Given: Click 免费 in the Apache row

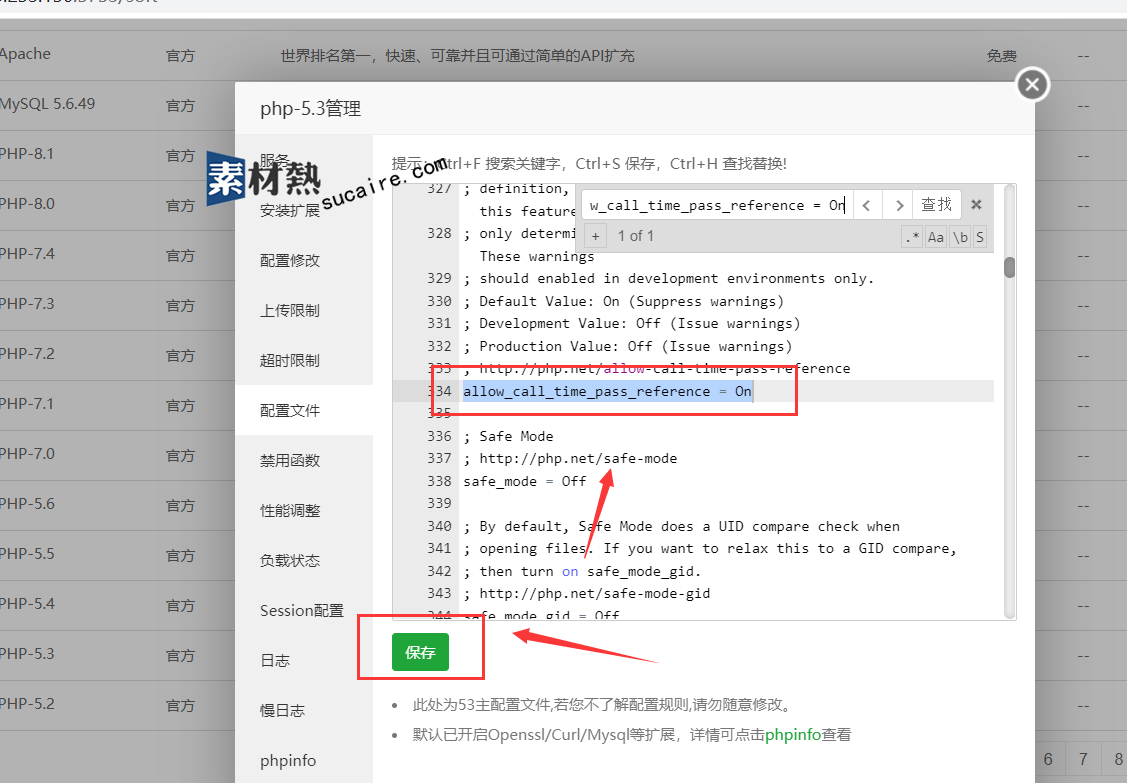Looking at the screenshot, I should (1001, 56).
